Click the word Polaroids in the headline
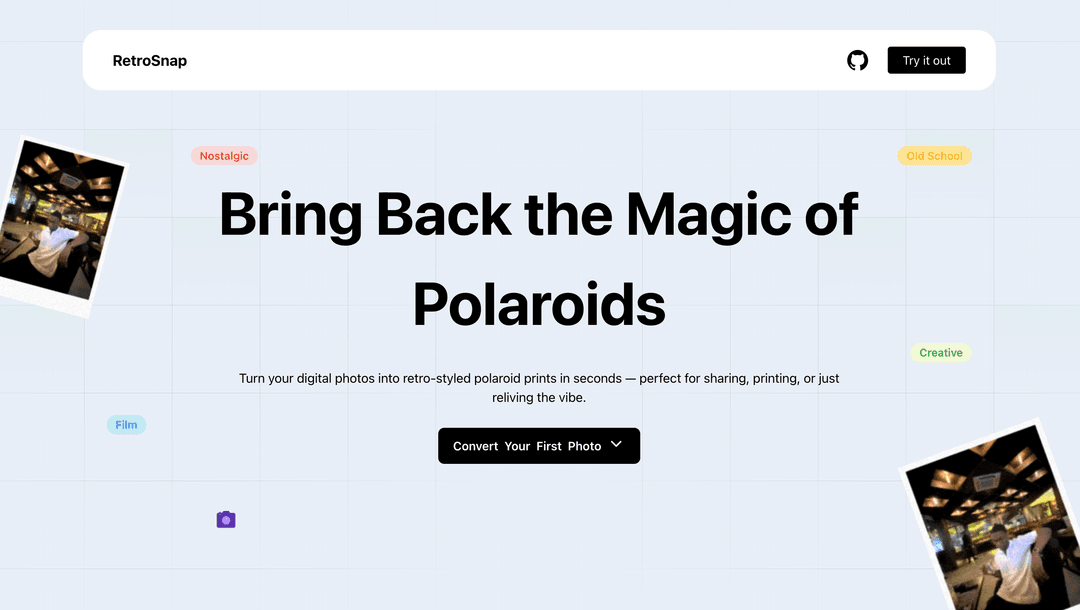This screenshot has width=1080, height=610. (539, 303)
